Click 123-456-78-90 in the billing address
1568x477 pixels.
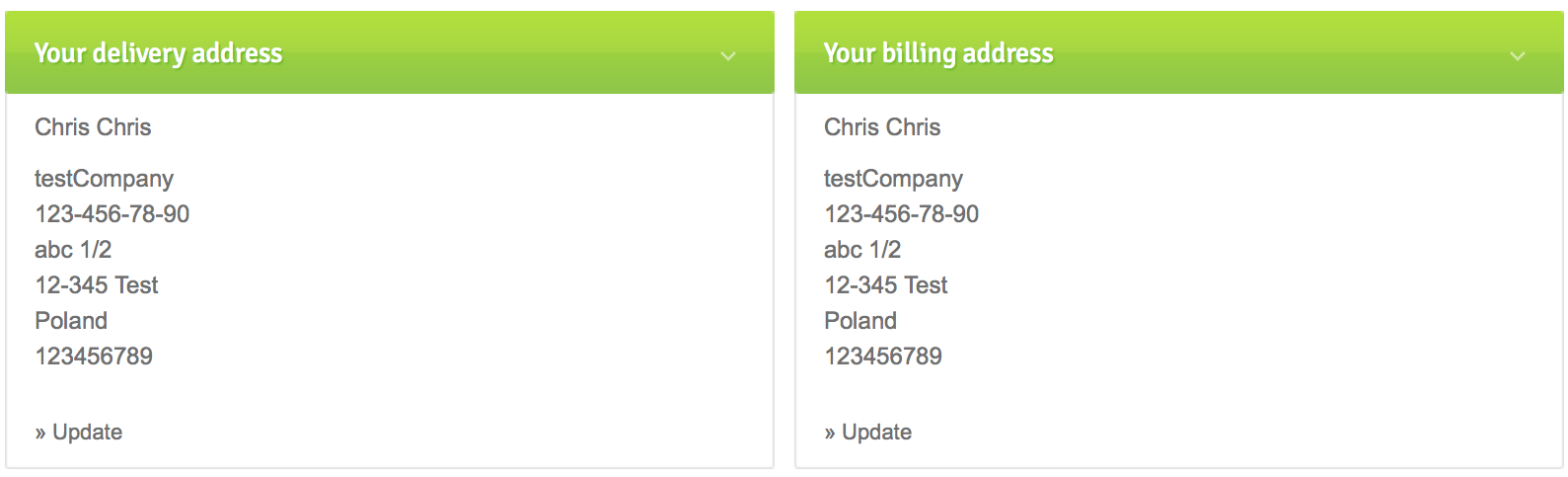(x=901, y=214)
